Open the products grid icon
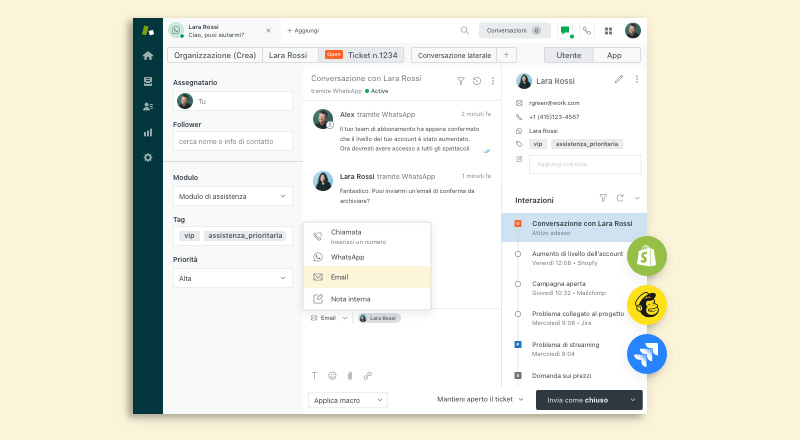This screenshot has height=440, width=800. click(x=608, y=31)
